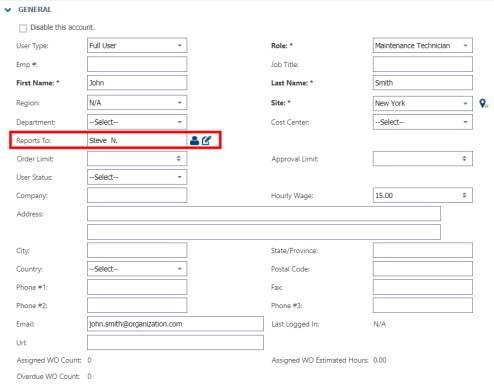Click the Company input field

pyautogui.click(x=137, y=195)
